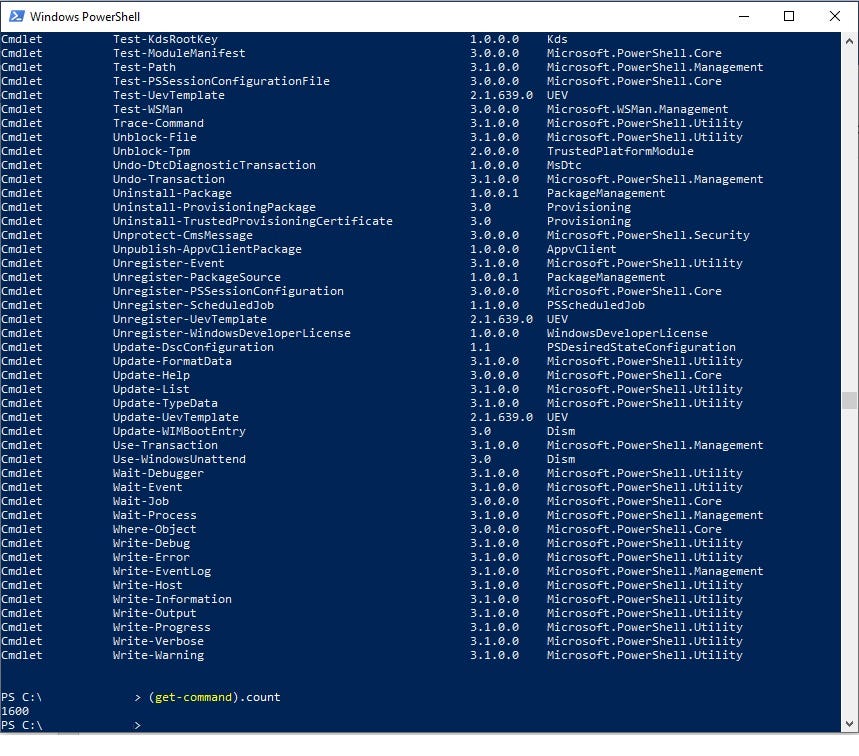This screenshot has height=756, width=859.
Task: Click the Kds module name
Action: (x=557, y=39)
